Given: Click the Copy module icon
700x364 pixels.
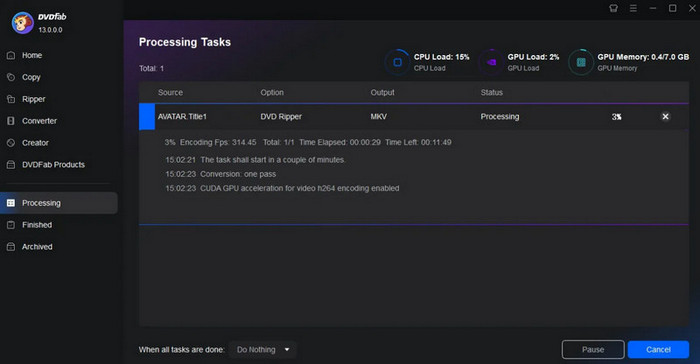Looking at the screenshot, I should pyautogui.click(x=11, y=77).
